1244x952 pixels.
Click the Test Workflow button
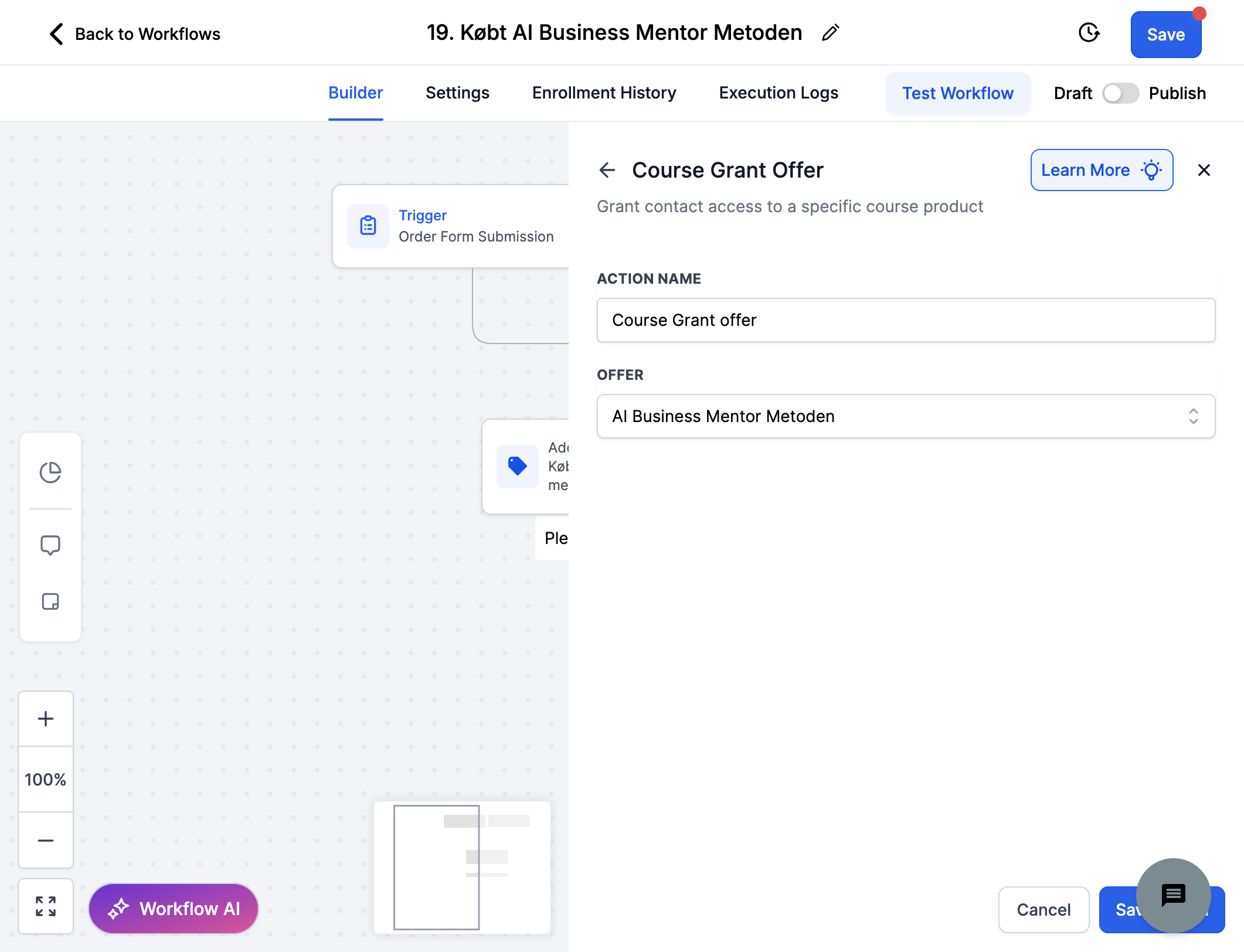pyautogui.click(x=958, y=93)
